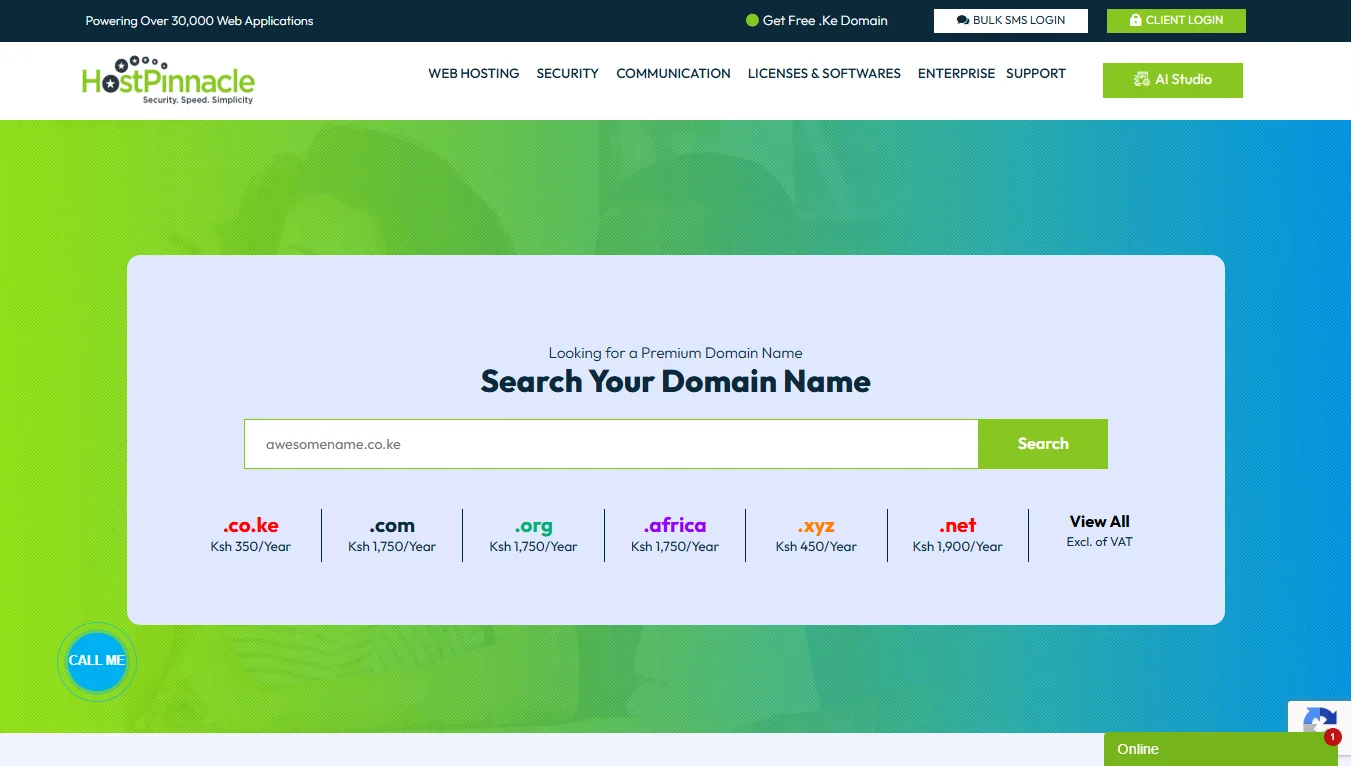Click the HostPinnacle logo
1353x766 pixels.
(x=168, y=80)
